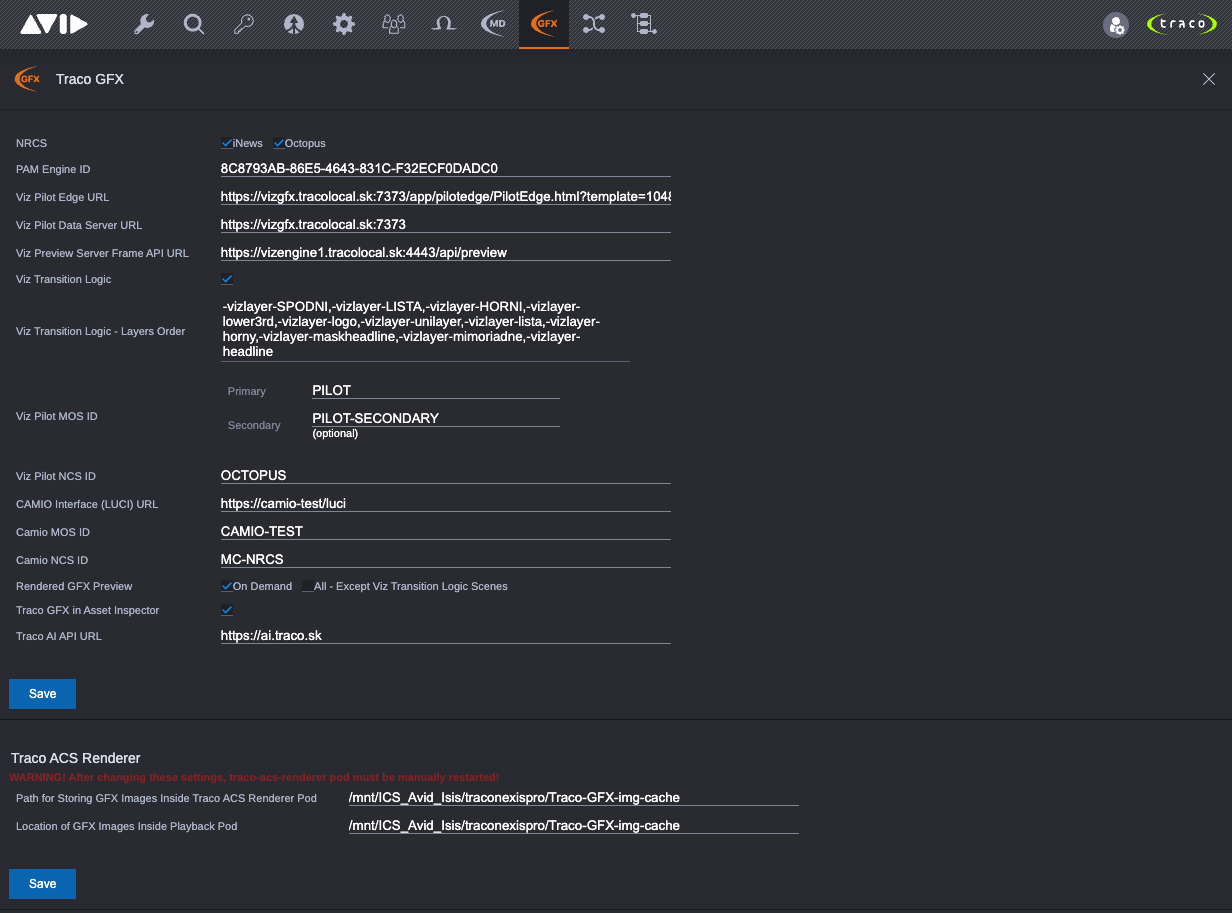Open user profile settings icon
The height and width of the screenshot is (913, 1232).
pos(1116,25)
